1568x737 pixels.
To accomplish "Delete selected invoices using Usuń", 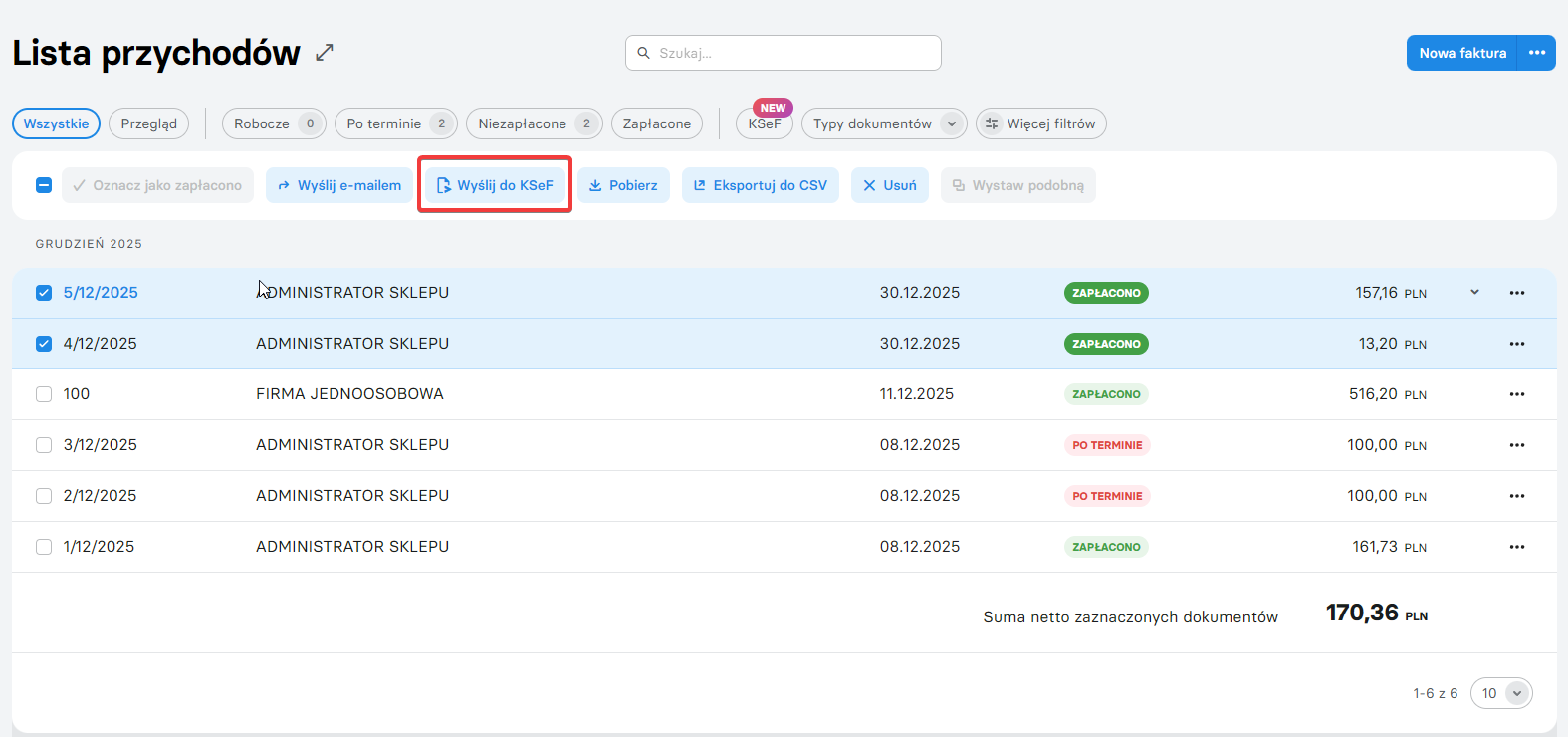I will coord(889,185).
